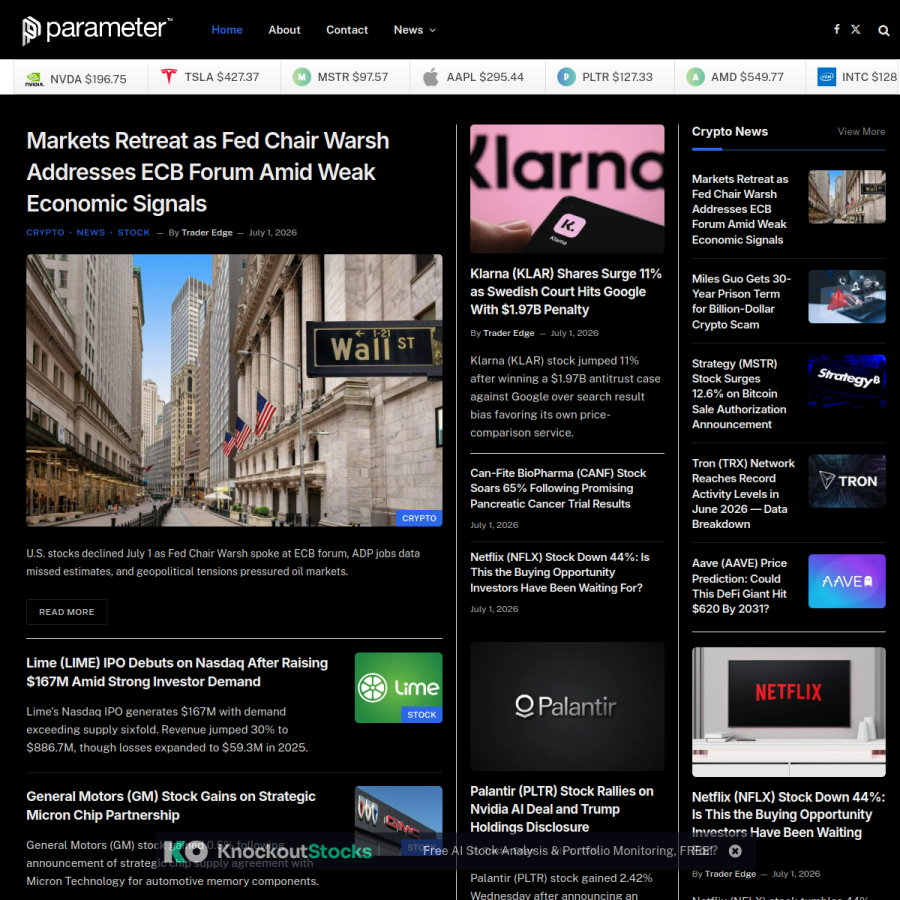Open the Klarna header image
This screenshot has height=900, width=900.
coord(567,189)
